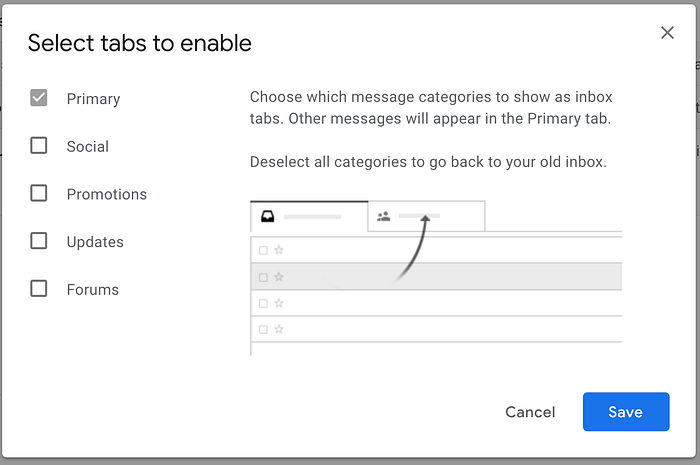Click the people icon in preview tab

[383, 216]
